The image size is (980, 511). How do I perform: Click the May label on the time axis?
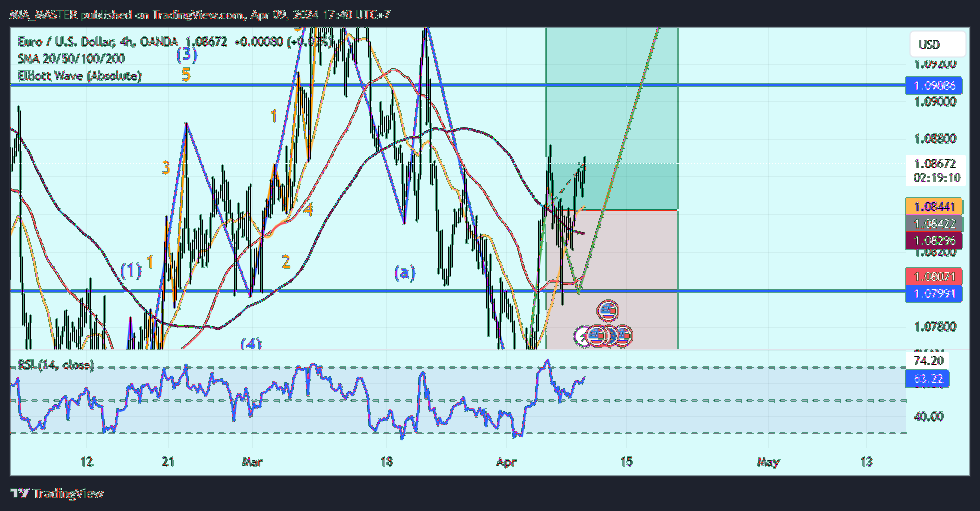[768, 462]
